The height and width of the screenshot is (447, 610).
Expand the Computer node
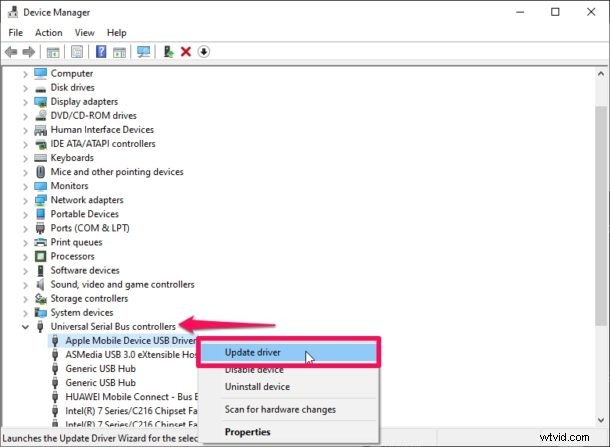[25, 74]
